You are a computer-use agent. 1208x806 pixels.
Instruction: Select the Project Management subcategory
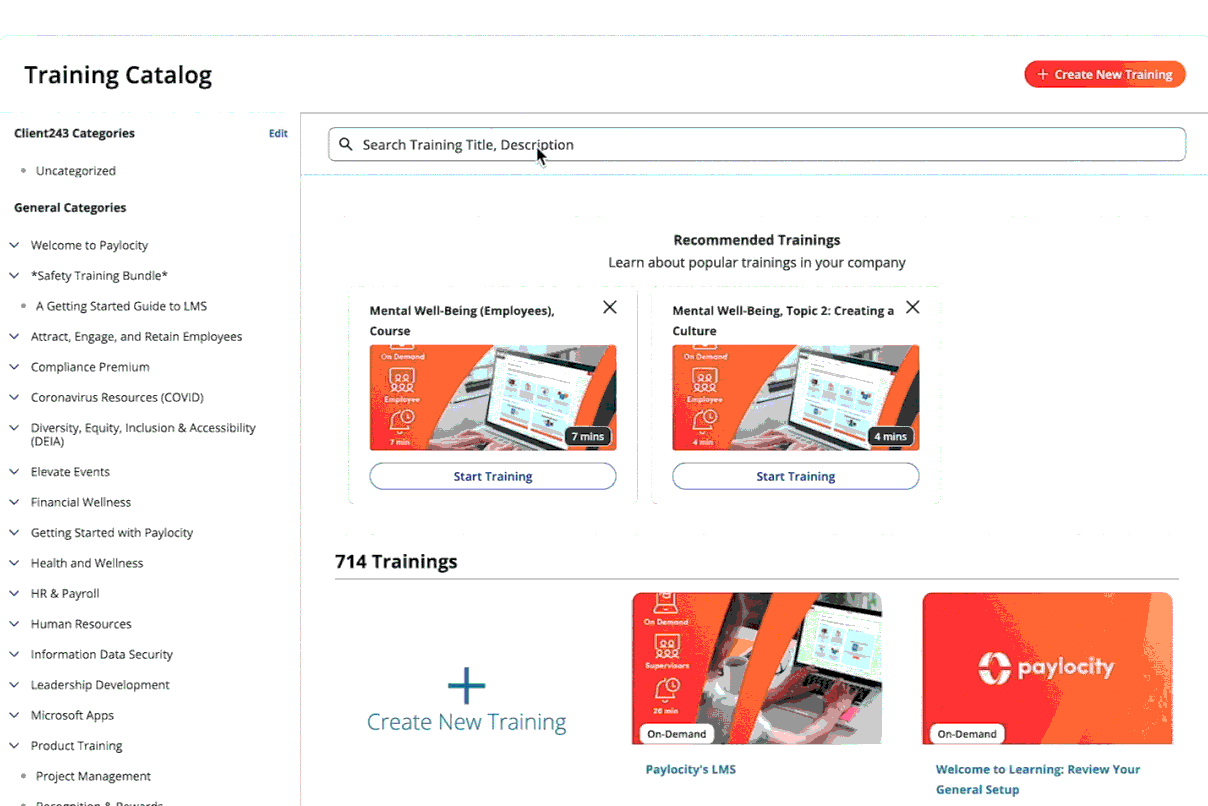[x=93, y=776]
